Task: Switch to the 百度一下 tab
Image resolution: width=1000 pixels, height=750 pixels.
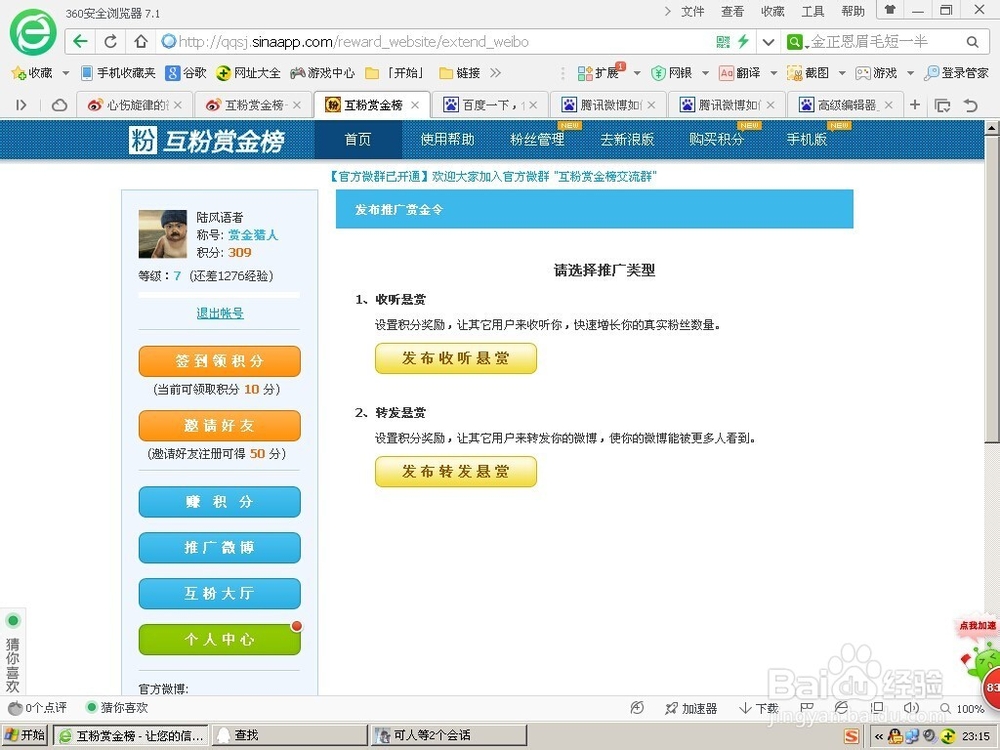Action: 489,105
